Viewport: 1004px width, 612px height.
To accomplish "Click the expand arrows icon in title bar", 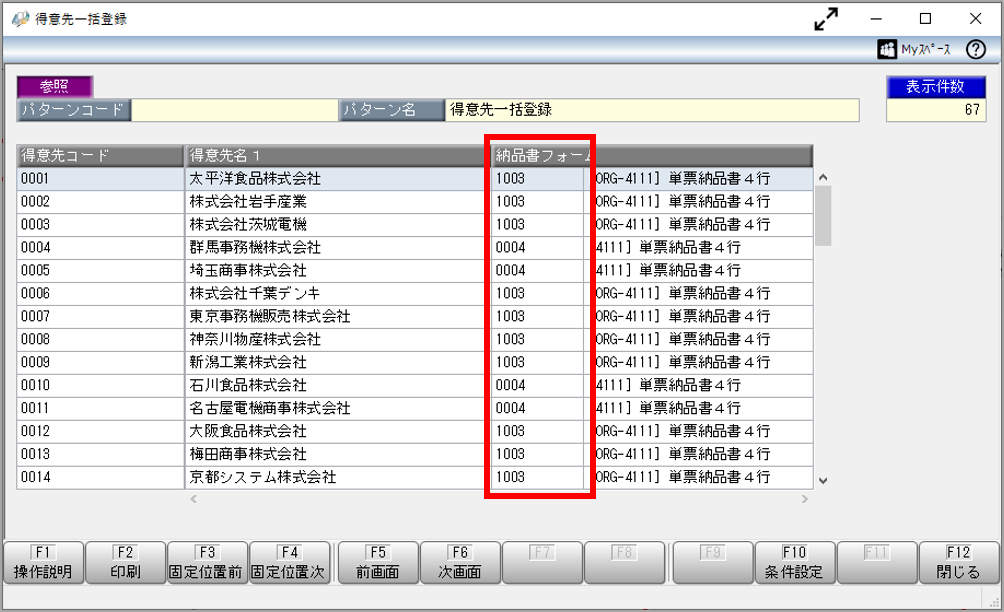I will click(826, 19).
